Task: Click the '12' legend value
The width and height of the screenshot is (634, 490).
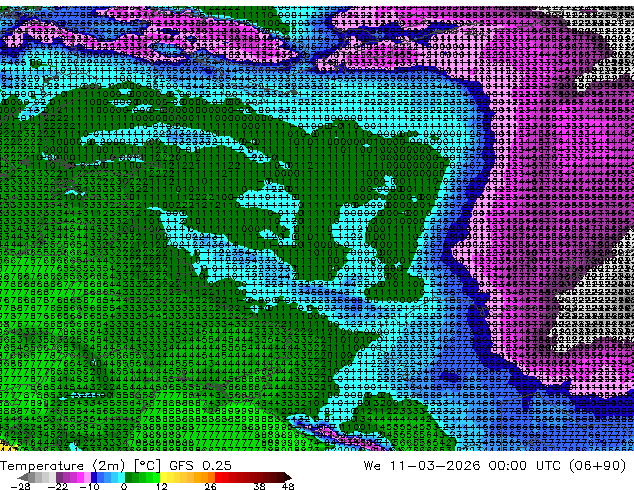Action: pos(162,486)
